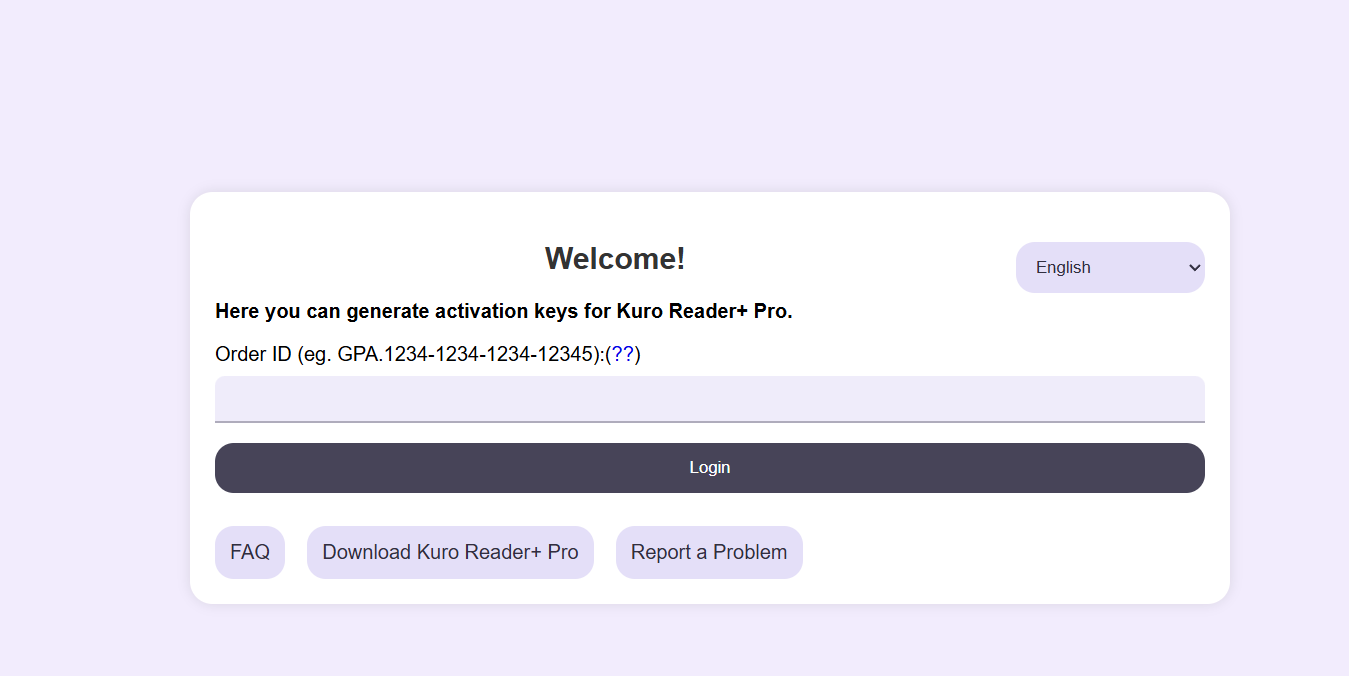Open Report a Problem
The height and width of the screenshot is (676, 1349).
click(x=709, y=552)
